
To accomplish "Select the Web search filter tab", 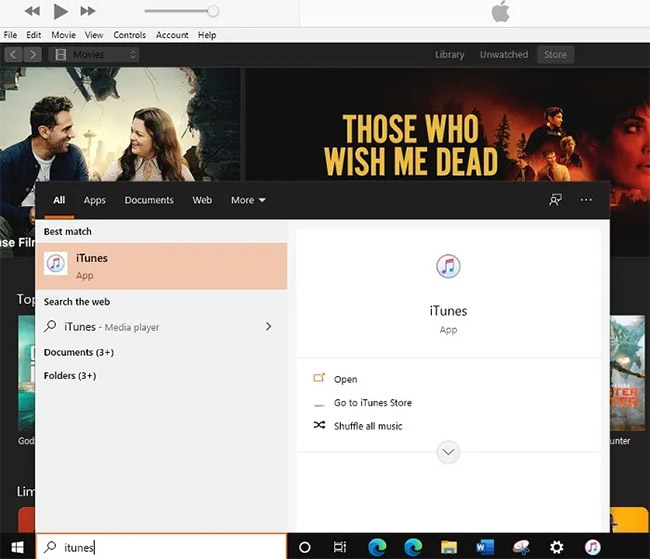I will point(202,200).
